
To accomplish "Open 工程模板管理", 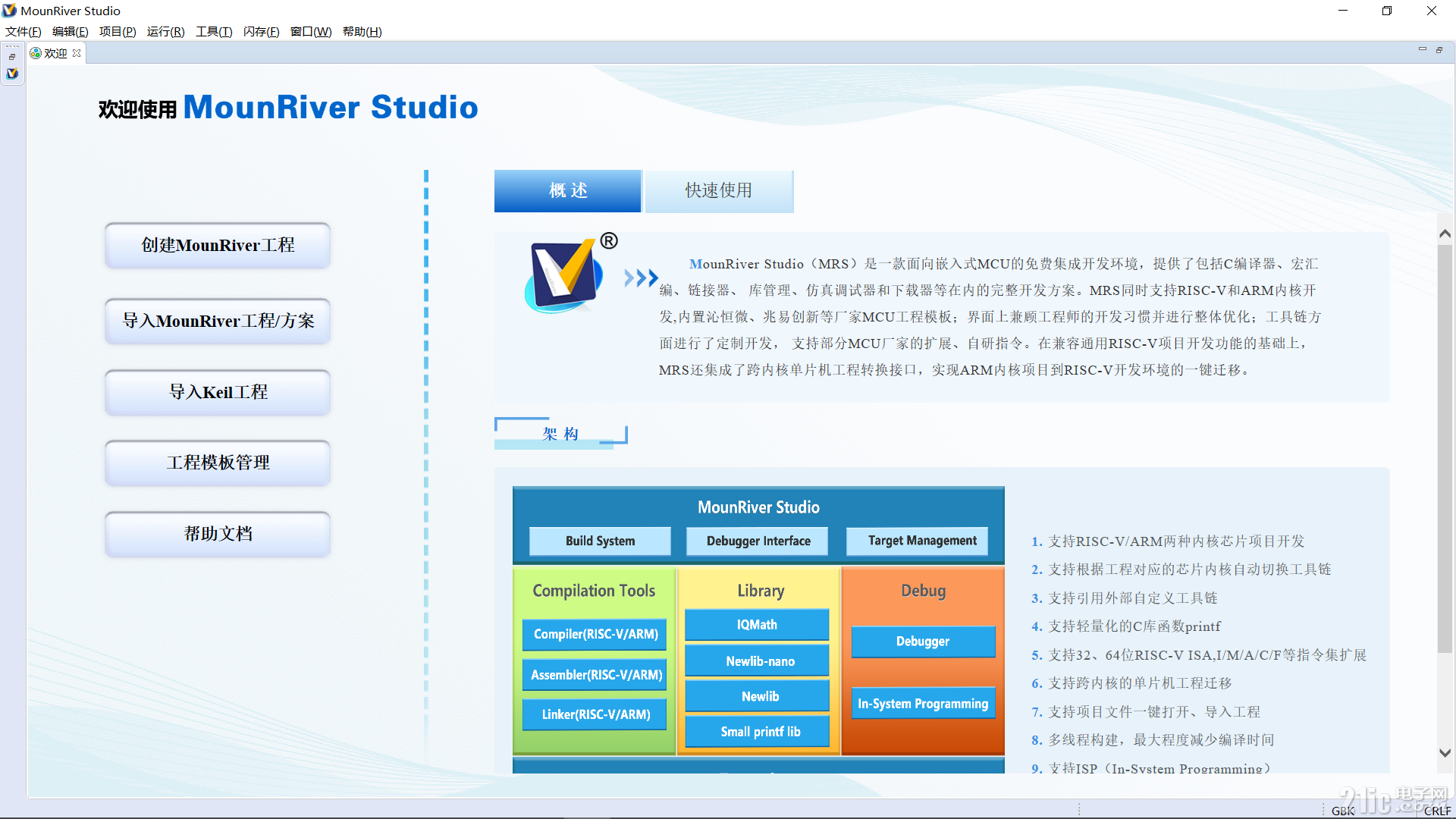I will (x=218, y=463).
